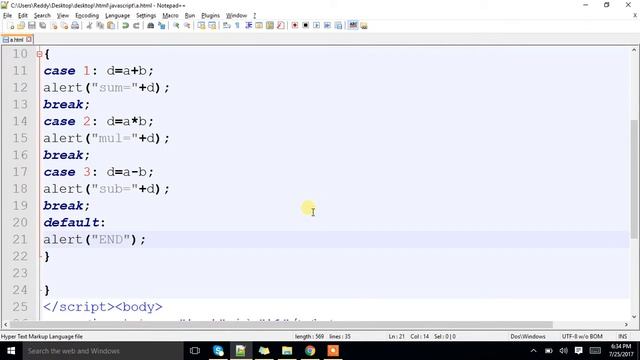Screen dimensions: 640x360
Task: Toggle word wrap in toolbar
Action: click(x=227, y=26)
